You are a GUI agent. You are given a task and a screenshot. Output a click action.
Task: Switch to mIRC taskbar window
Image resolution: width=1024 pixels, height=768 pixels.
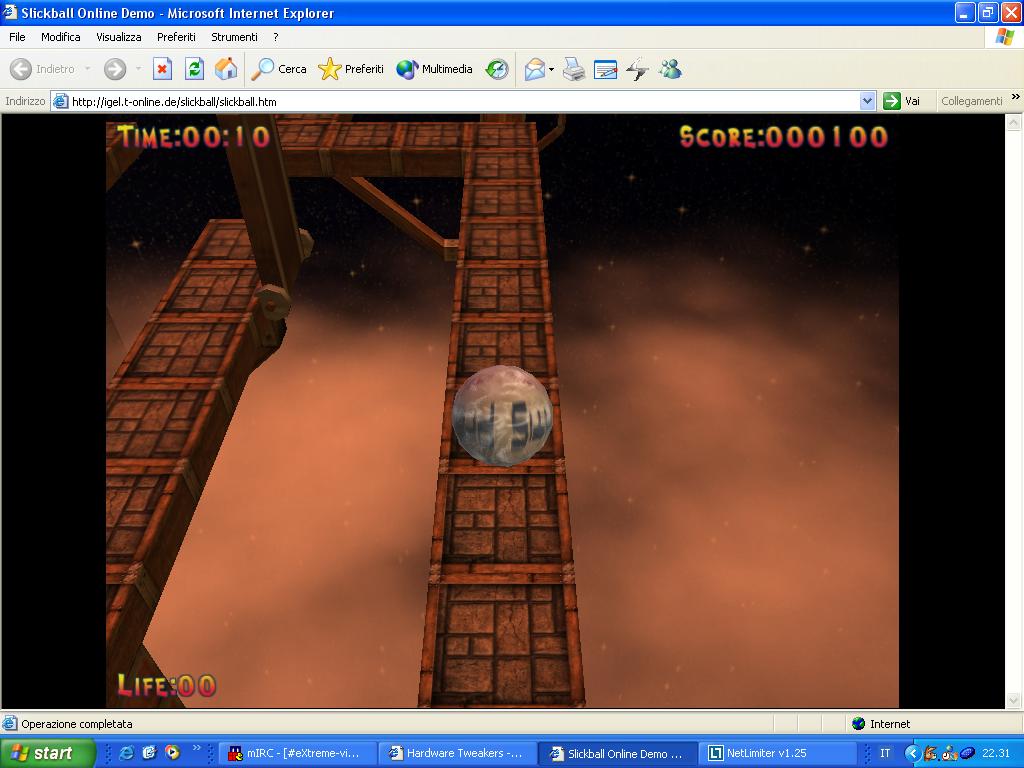298,754
